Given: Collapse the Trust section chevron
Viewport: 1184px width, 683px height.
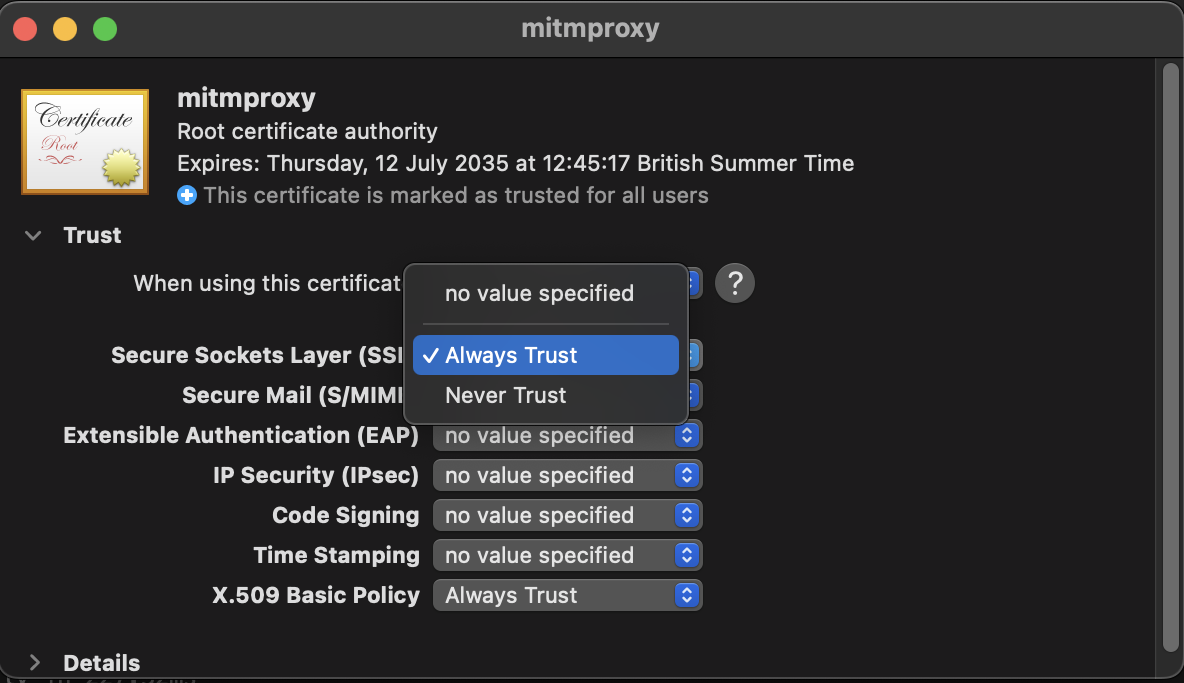Looking at the screenshot, I should tap(33, 235).
